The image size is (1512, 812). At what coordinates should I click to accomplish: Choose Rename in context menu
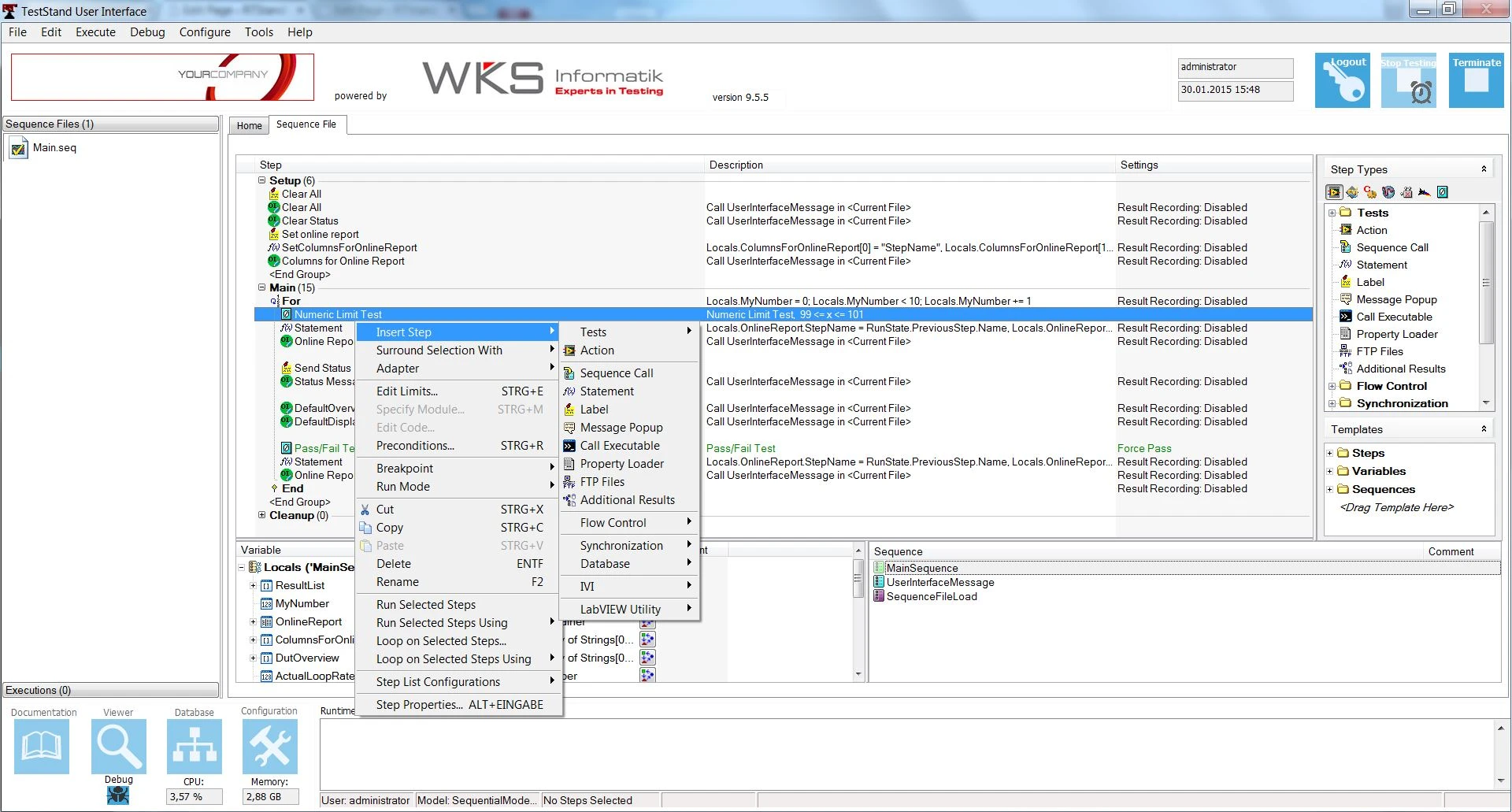click(458, 582)
